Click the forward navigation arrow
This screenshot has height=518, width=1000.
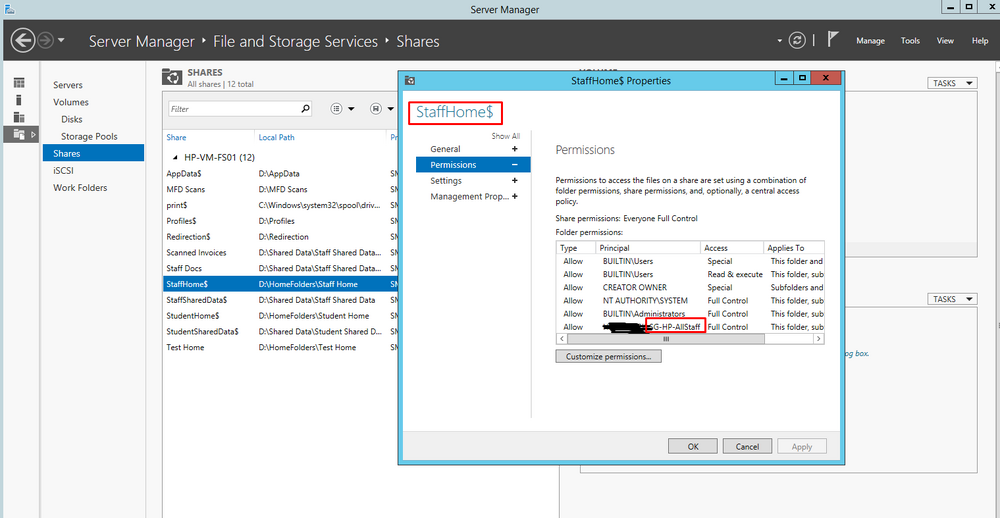pyautogui.click(x=46, y=41)
